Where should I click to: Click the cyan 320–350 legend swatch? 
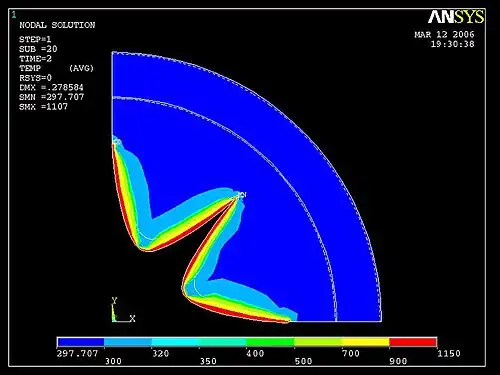point(175,342)
